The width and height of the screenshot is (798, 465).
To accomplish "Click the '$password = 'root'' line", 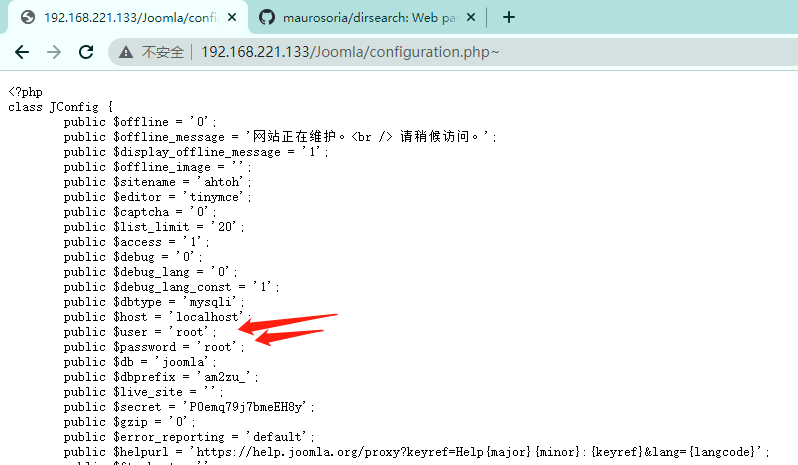I will pos(154,347).
